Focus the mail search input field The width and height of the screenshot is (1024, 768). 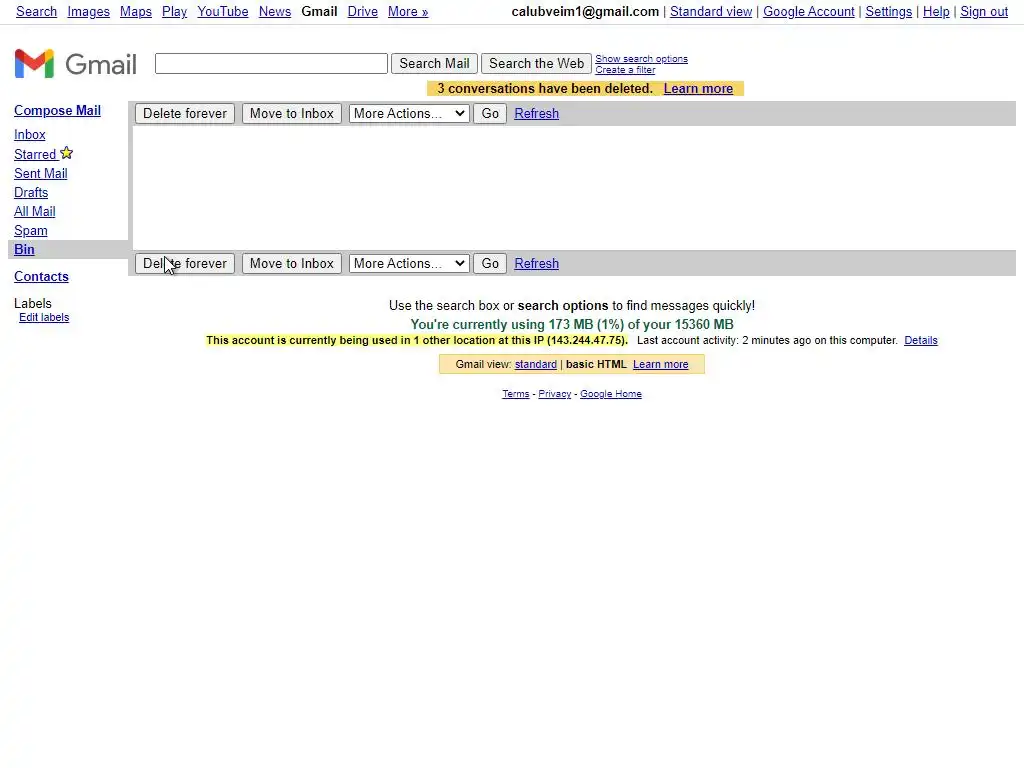tap(271, 63)
